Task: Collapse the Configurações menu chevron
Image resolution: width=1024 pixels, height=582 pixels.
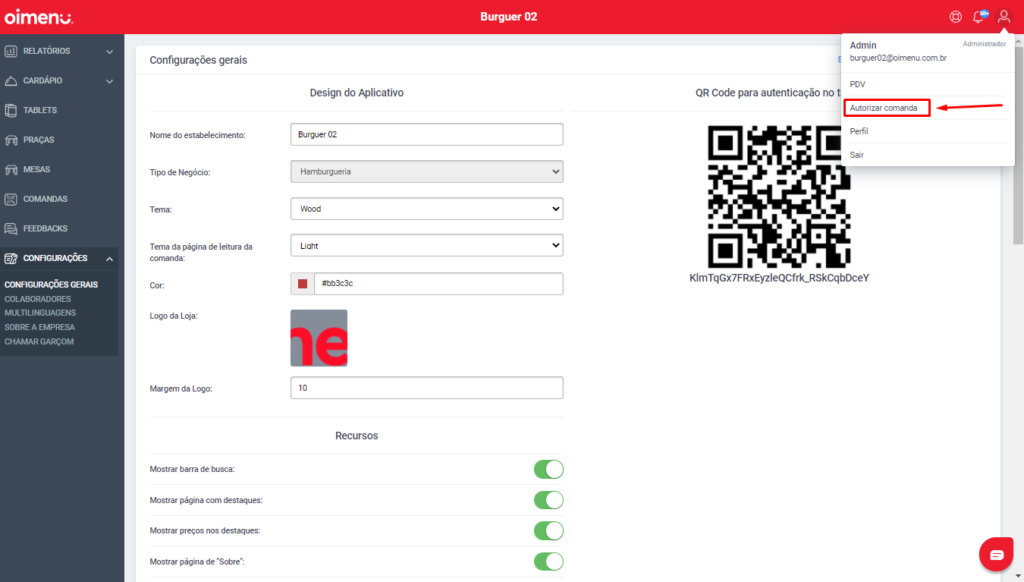Action: click(110, 259)
